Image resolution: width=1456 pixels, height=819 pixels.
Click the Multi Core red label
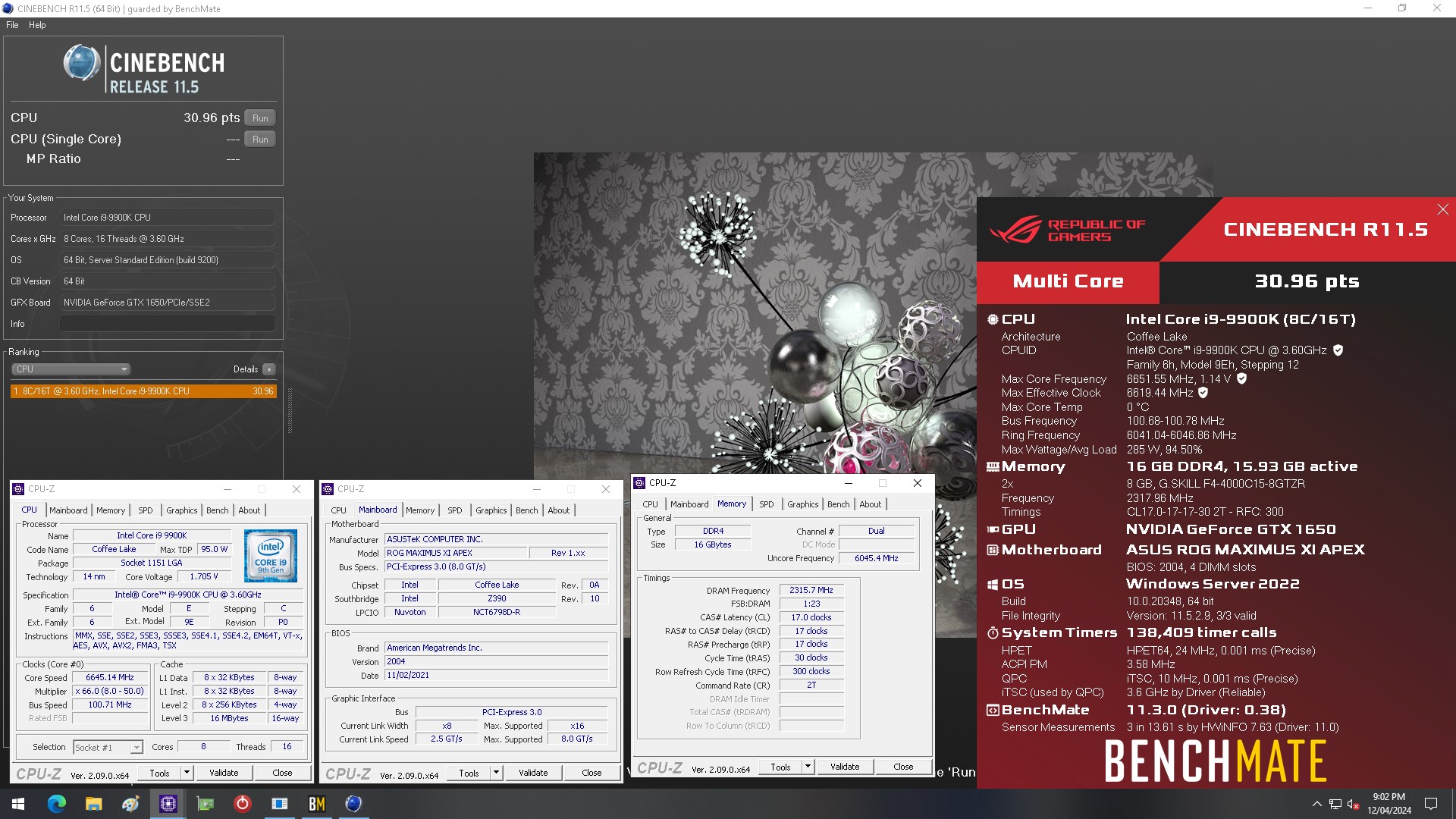coord(1068,282)
